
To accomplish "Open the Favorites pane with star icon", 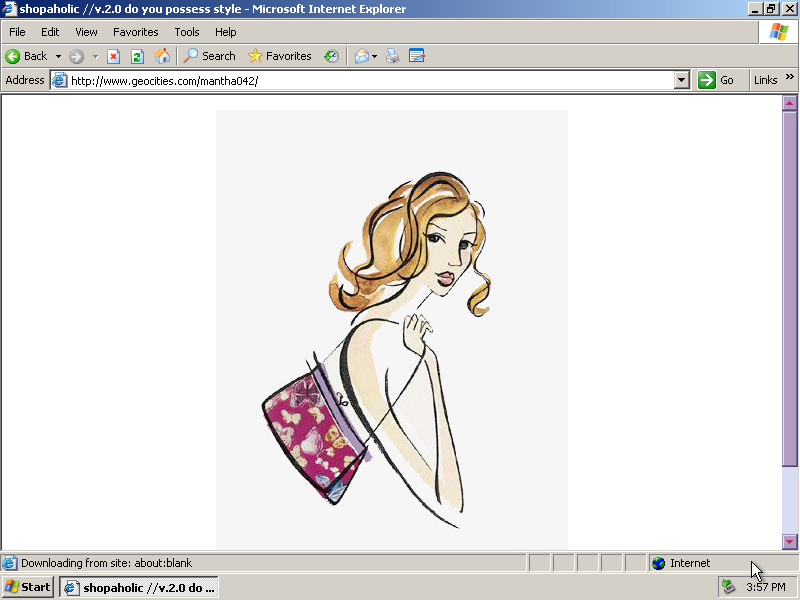I will [x=280, y=56].
